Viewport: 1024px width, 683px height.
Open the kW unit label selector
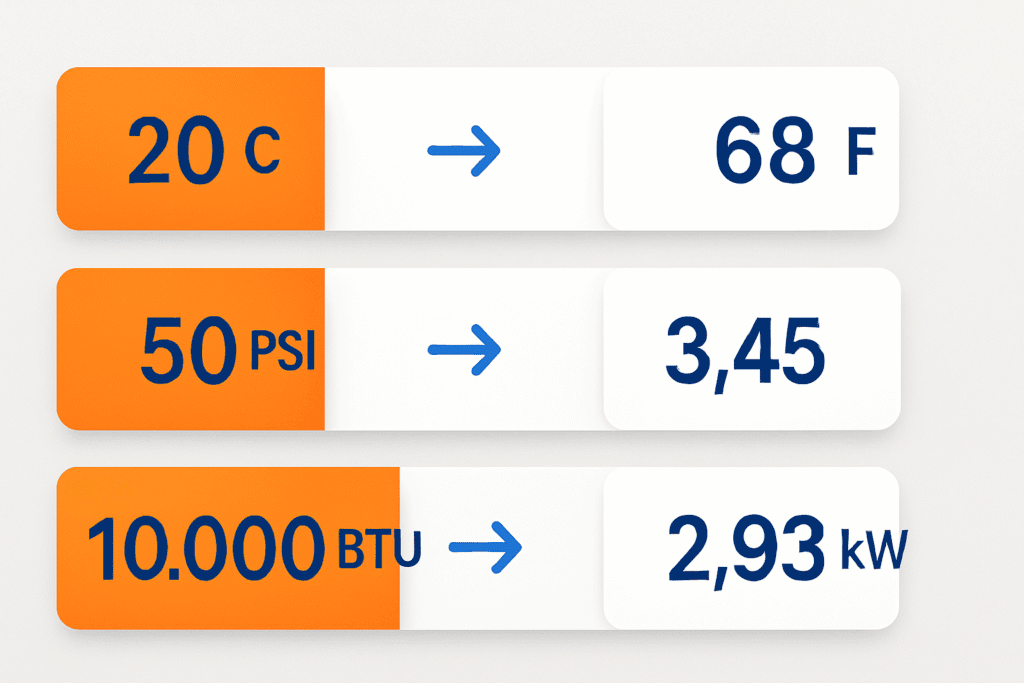pos(873,550)
